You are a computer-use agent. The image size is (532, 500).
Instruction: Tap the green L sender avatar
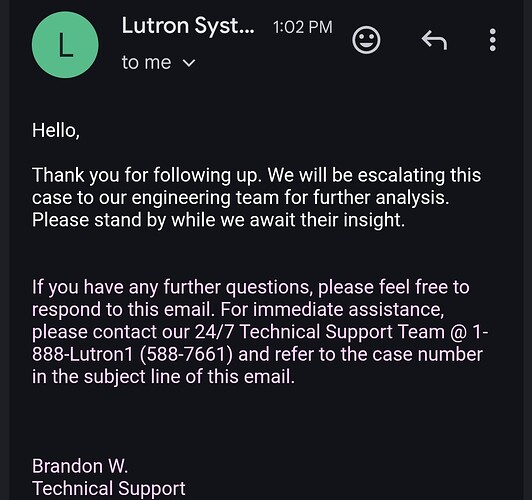[x=65, y=45]
